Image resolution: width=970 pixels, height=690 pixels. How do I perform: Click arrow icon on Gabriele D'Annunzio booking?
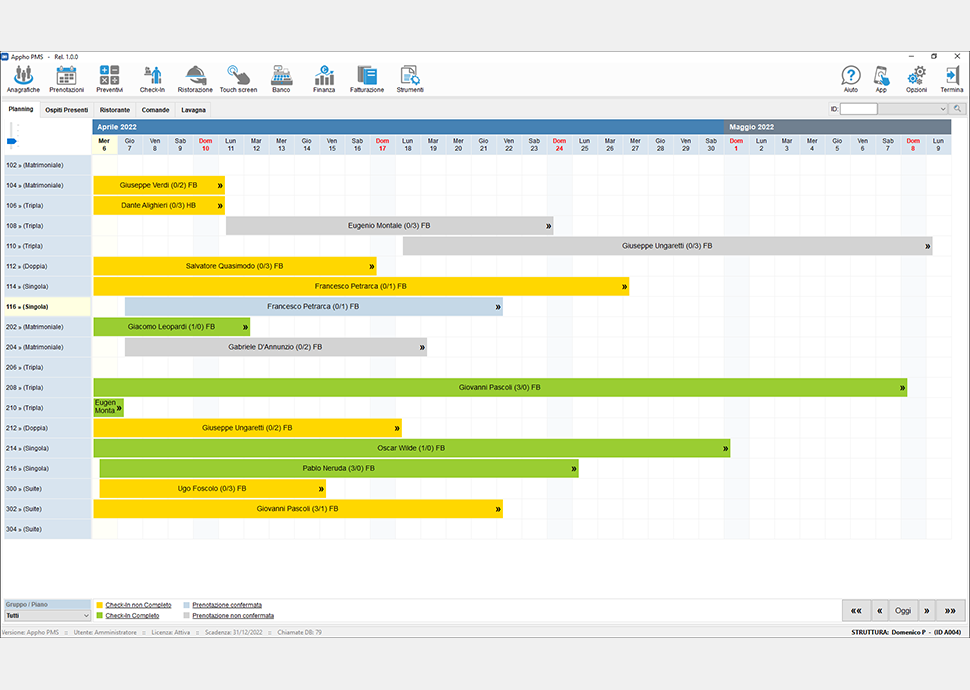pos(422,347)
